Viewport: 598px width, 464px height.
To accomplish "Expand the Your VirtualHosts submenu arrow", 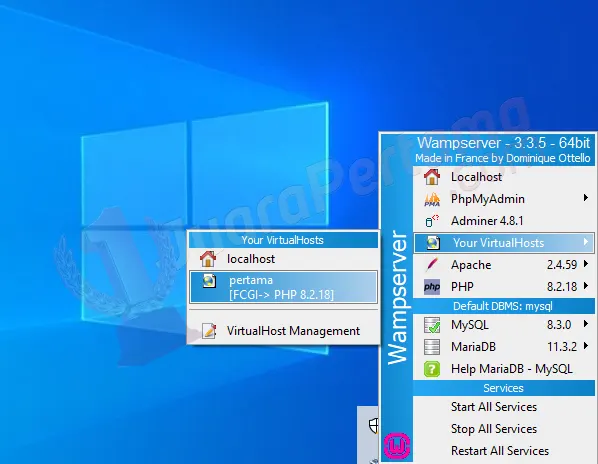I will [x=585, y=242].
